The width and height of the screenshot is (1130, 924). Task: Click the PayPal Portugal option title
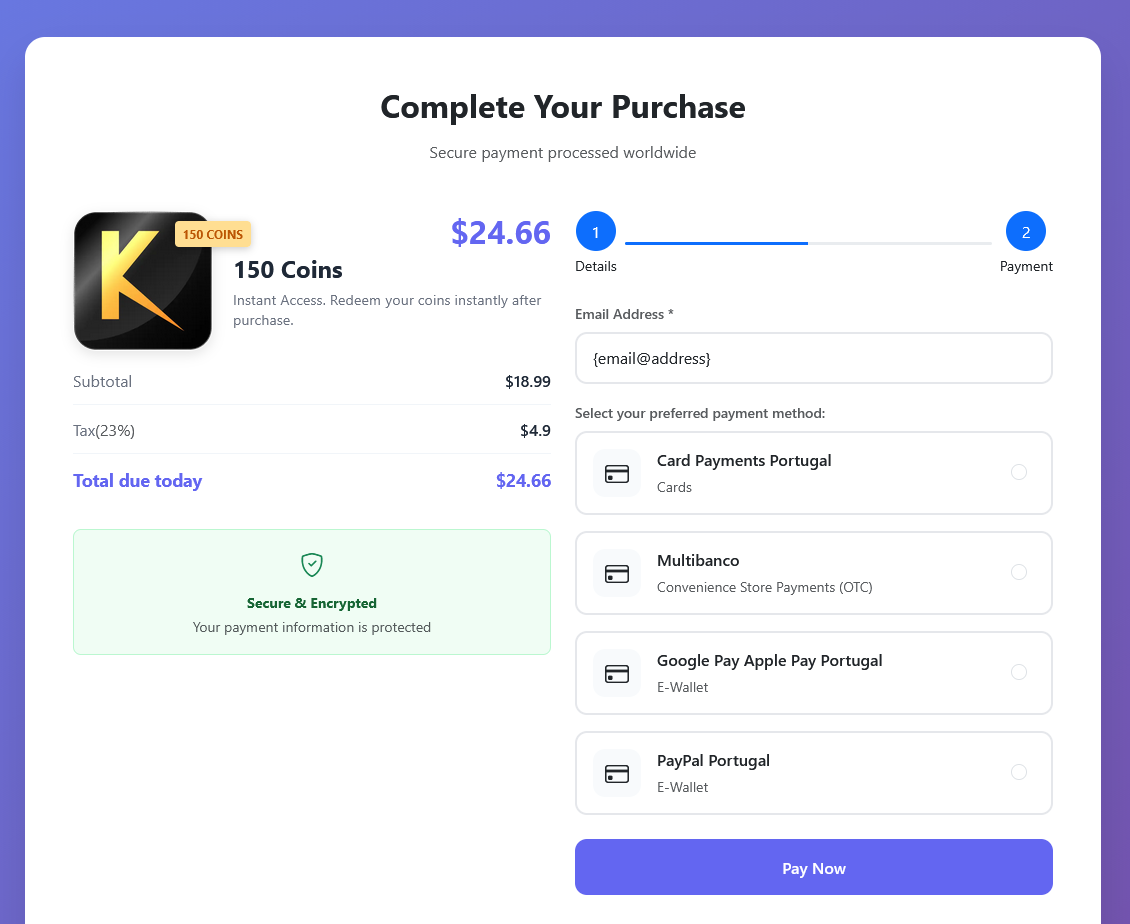(x=713, y=761)
